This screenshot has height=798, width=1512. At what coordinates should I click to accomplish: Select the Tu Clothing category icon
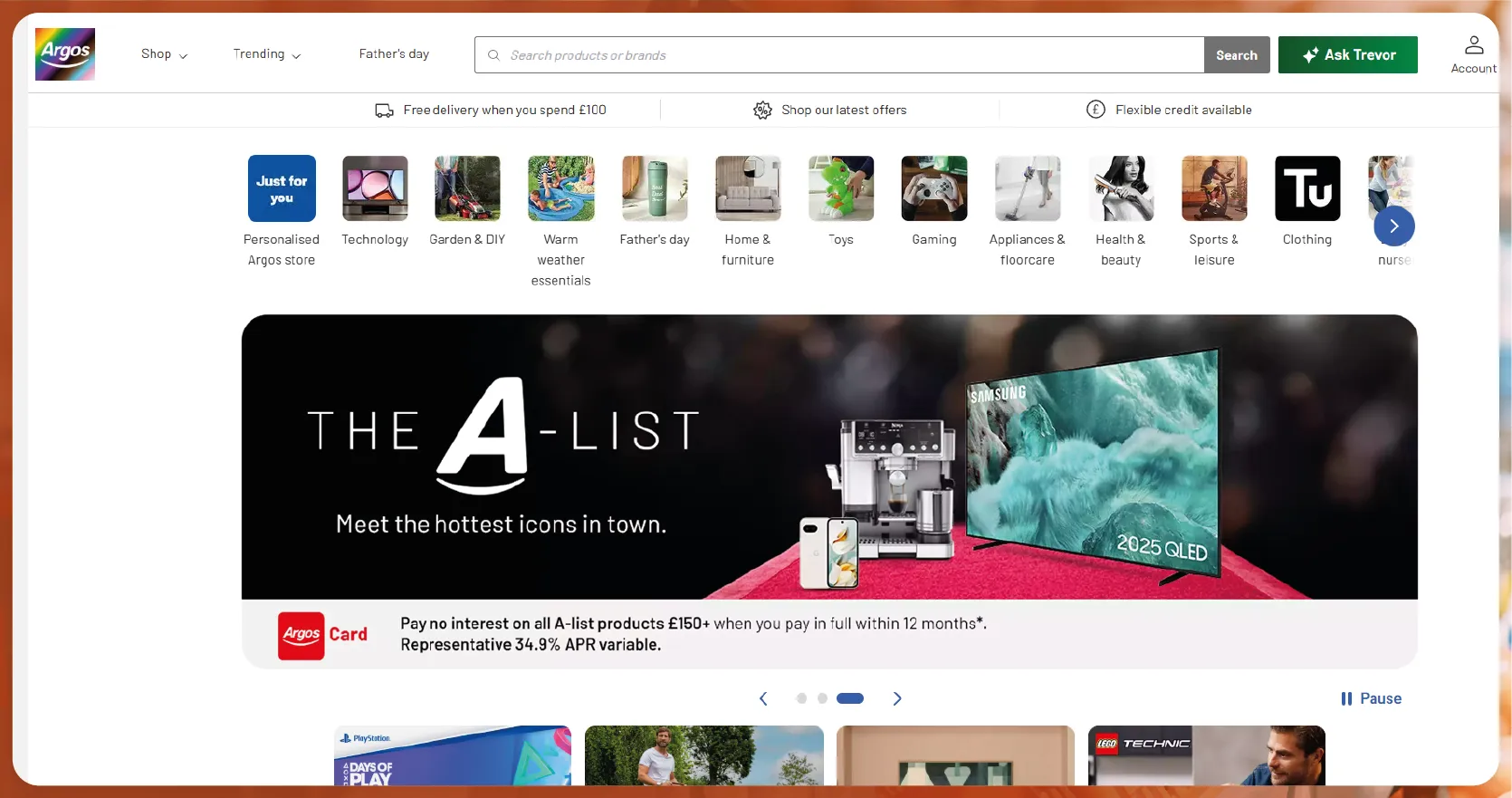(1306, 188)
